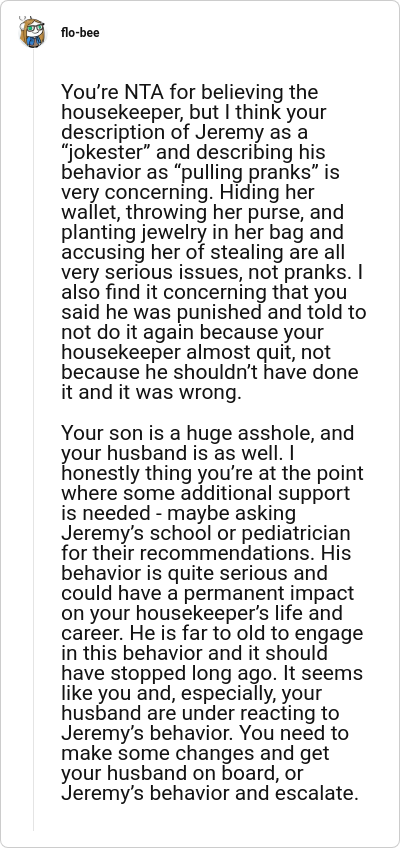This screenshot has width=400, height=848.
Task: Click the word "pediatrician" in the comment
Action: (x=304, y=534)
